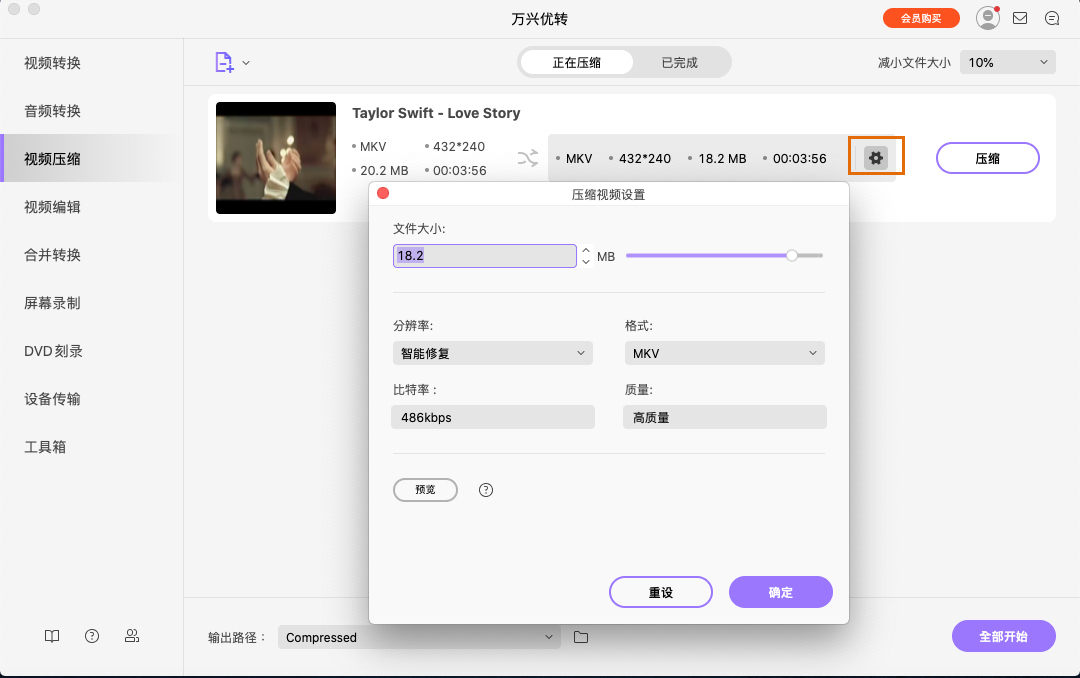Screen dimensions: 1080x678
Task: Open the 分辨率 dropdown showing 智能修复
Action: click(492, 353)
